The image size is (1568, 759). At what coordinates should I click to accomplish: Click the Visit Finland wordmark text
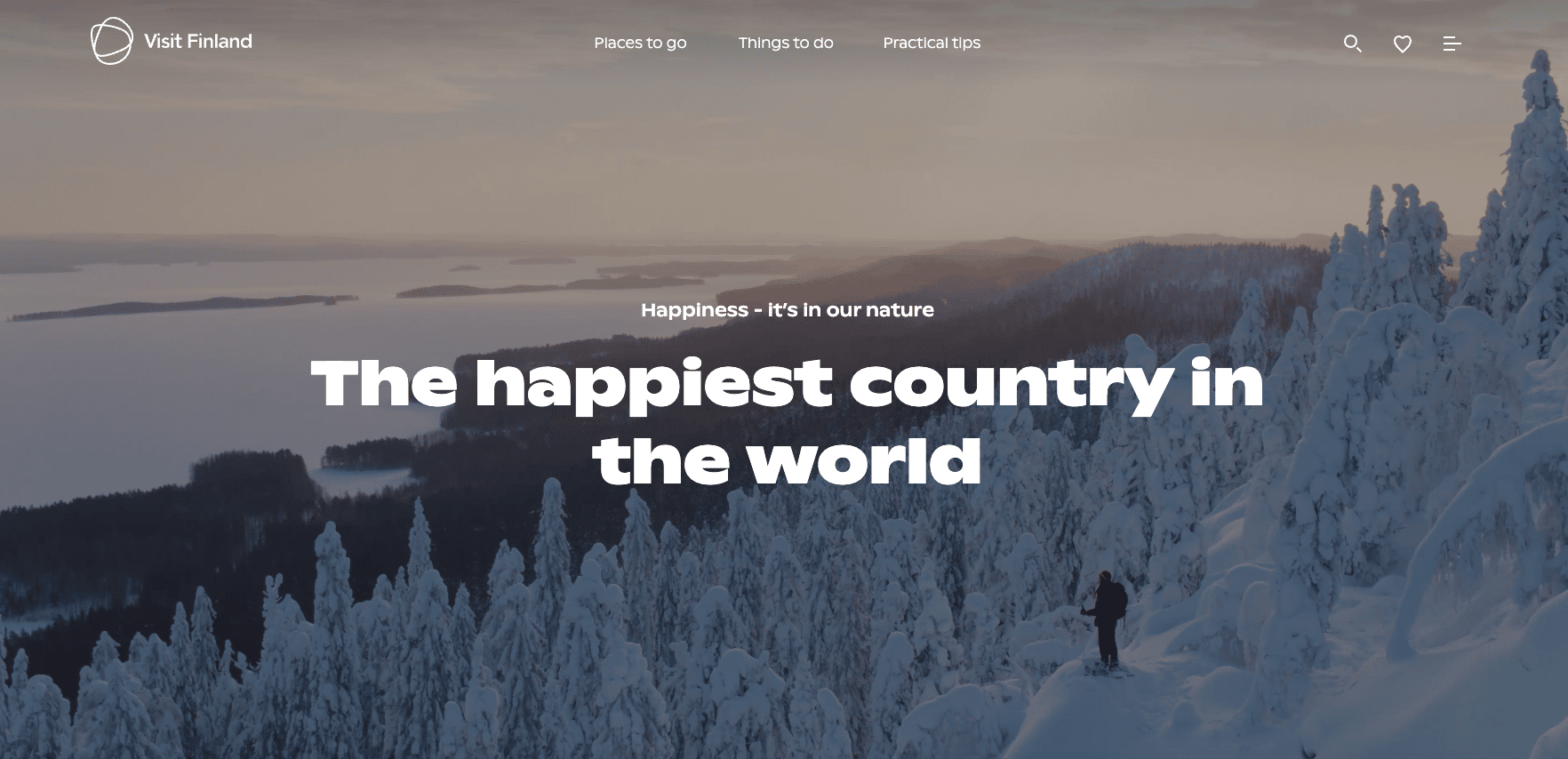198,42
